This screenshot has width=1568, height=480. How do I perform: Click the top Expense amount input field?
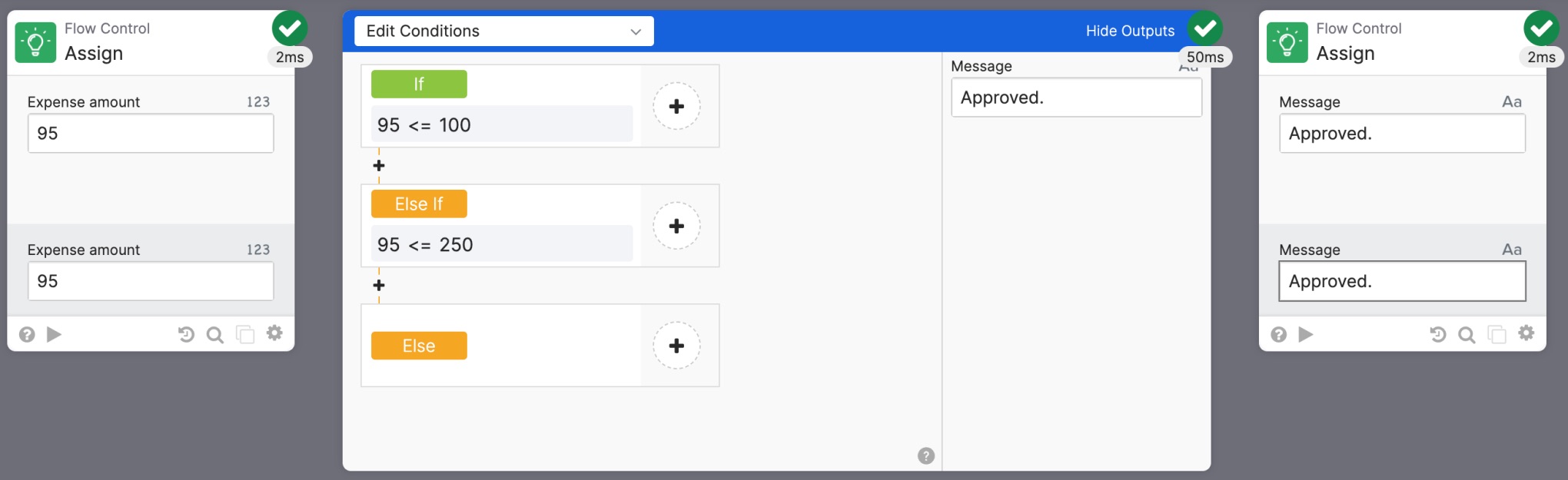151,134
